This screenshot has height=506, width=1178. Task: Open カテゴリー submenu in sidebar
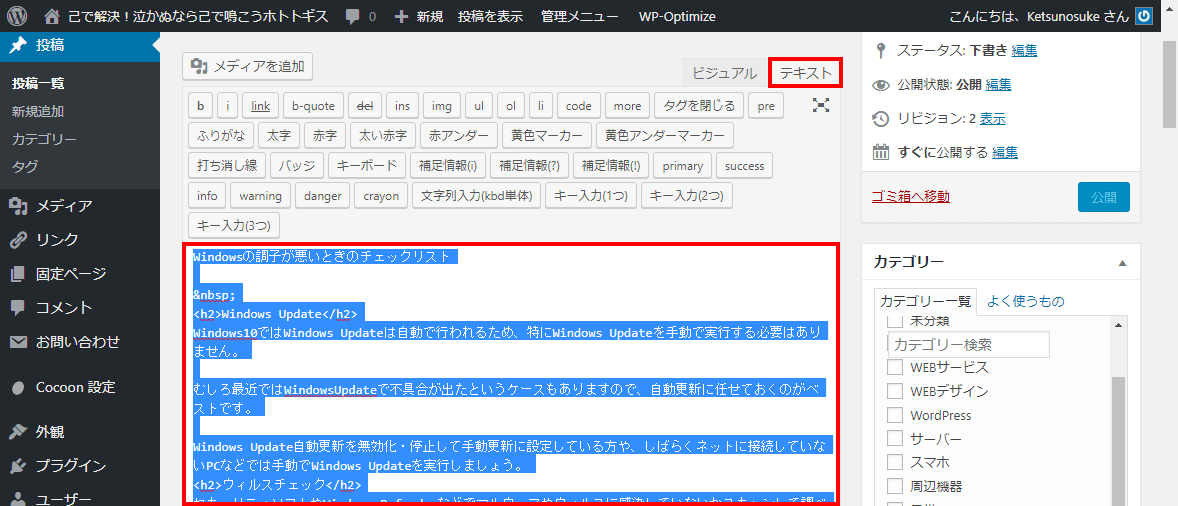click(44, 139)
